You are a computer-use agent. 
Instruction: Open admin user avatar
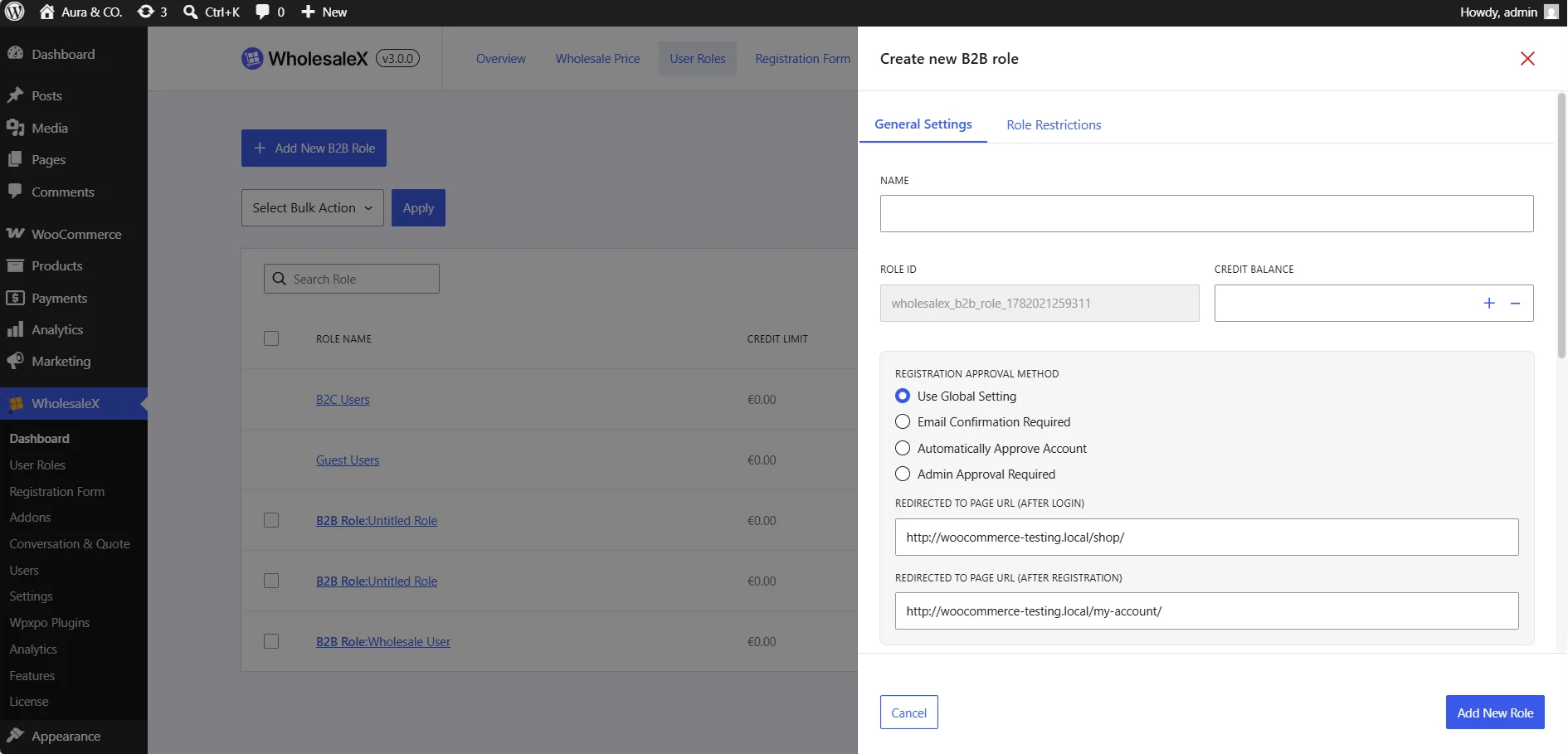pyautogui.click(x=1551, y=12)
